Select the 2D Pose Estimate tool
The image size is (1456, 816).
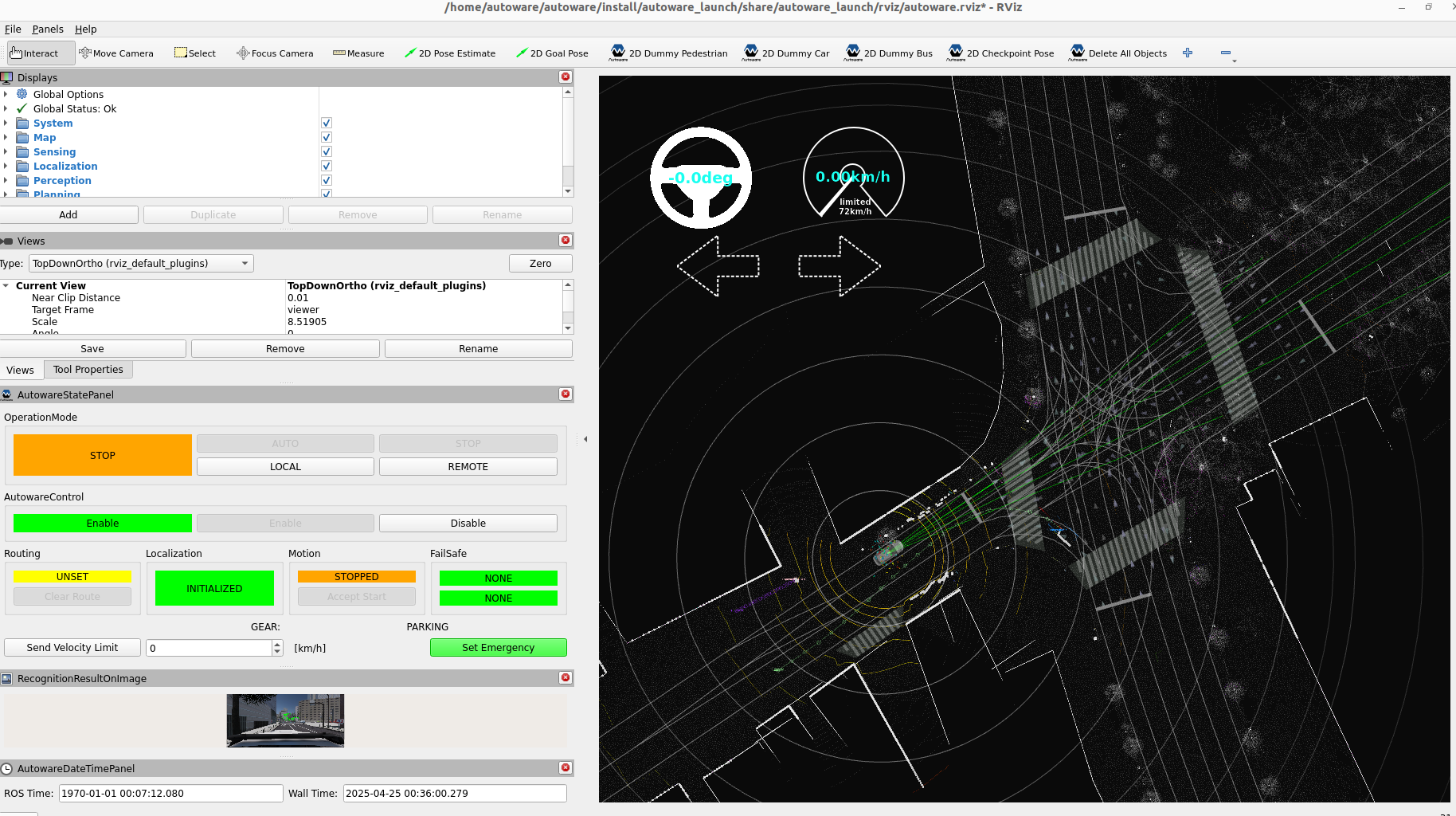pos(450,53)
